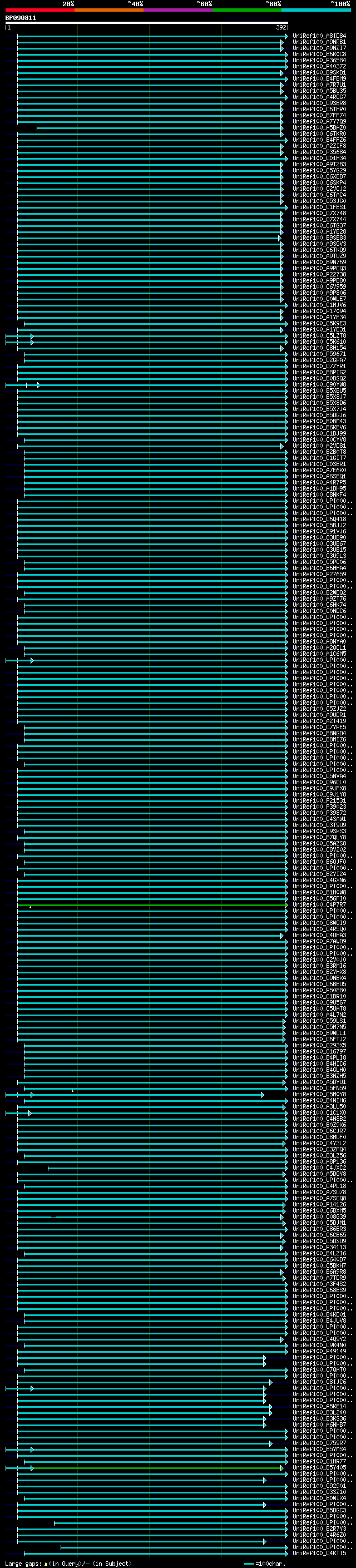
Task: Select label UniRef100_A9SGV3
Action: (319, 245)
